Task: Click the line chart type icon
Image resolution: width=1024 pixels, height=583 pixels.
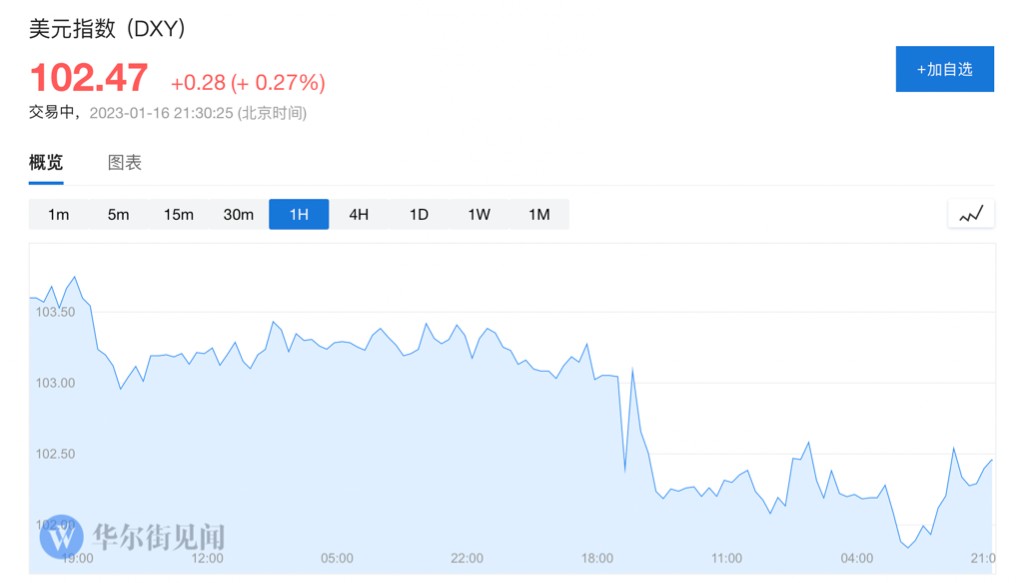Action: click(971, 214)
